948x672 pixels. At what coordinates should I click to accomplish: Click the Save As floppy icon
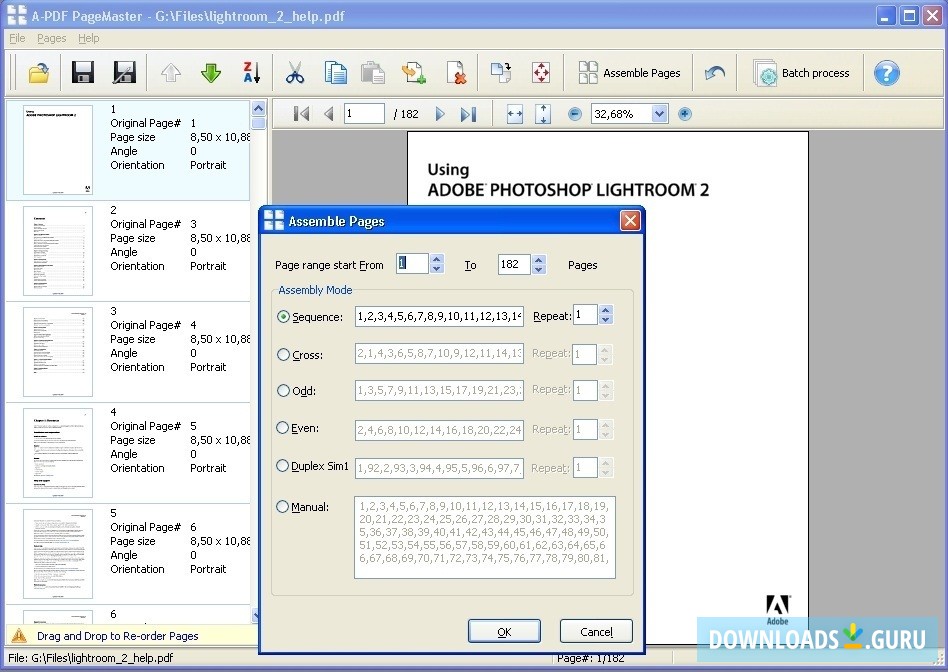pos(125,73)
